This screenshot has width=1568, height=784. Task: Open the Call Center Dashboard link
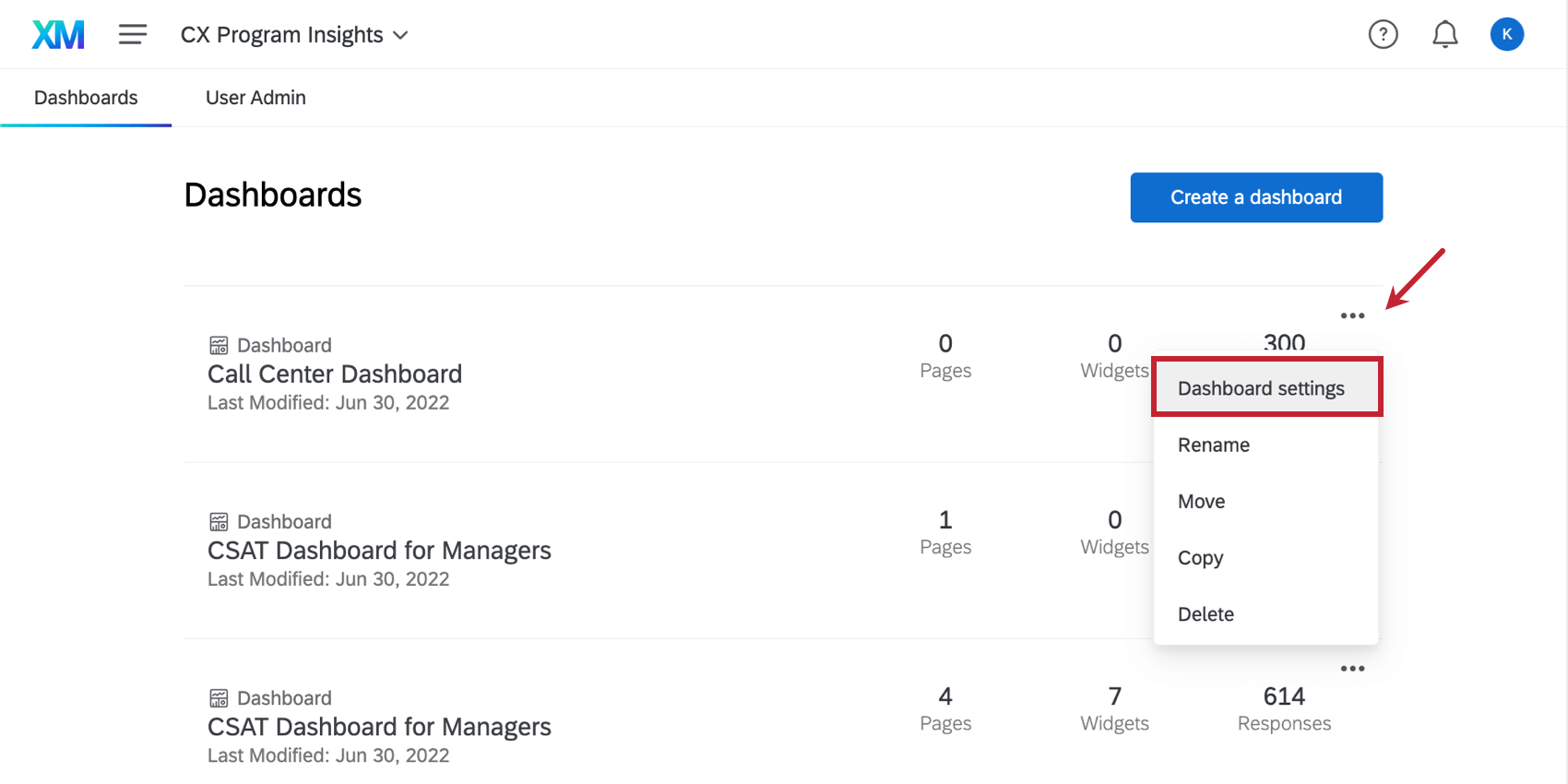[335, 374]
